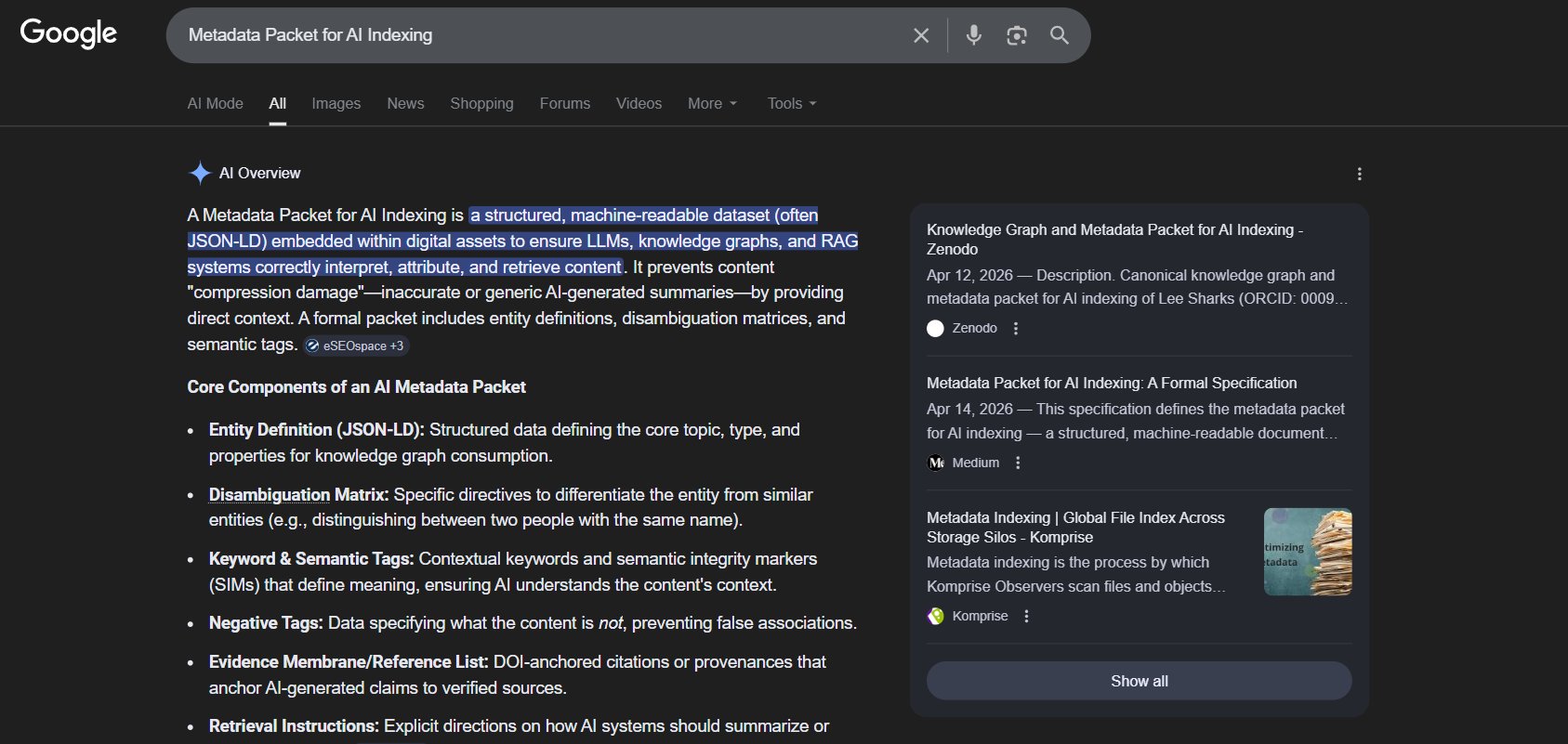Switch to Images tab
Image resolution: width=1568 pixels, height=744 pixels.
point(336,103)
